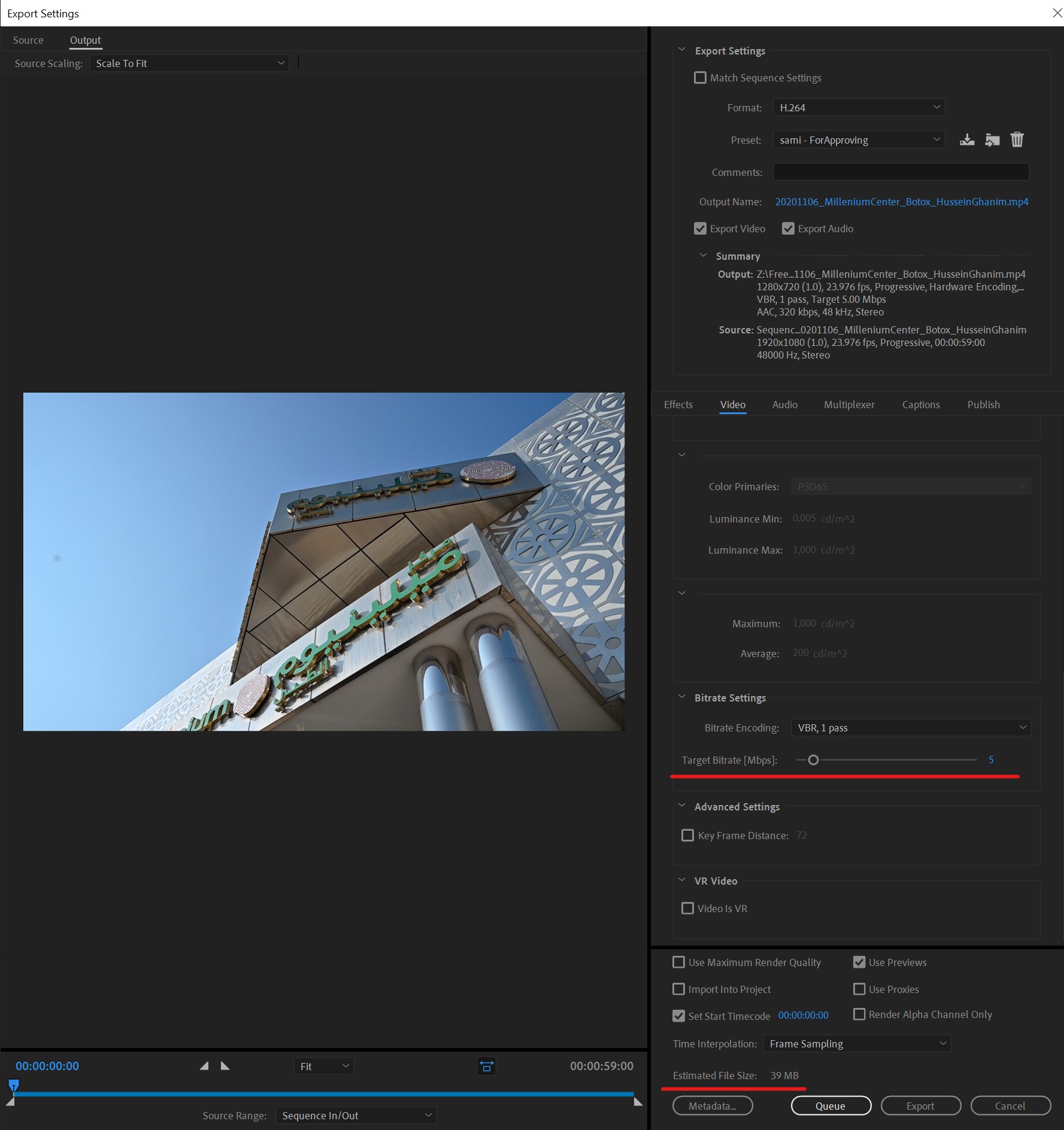Click the Import Preset folder icon
Image resolution: width=1064 pixels, height=1130 pixels.
click(x=992, y=139)
